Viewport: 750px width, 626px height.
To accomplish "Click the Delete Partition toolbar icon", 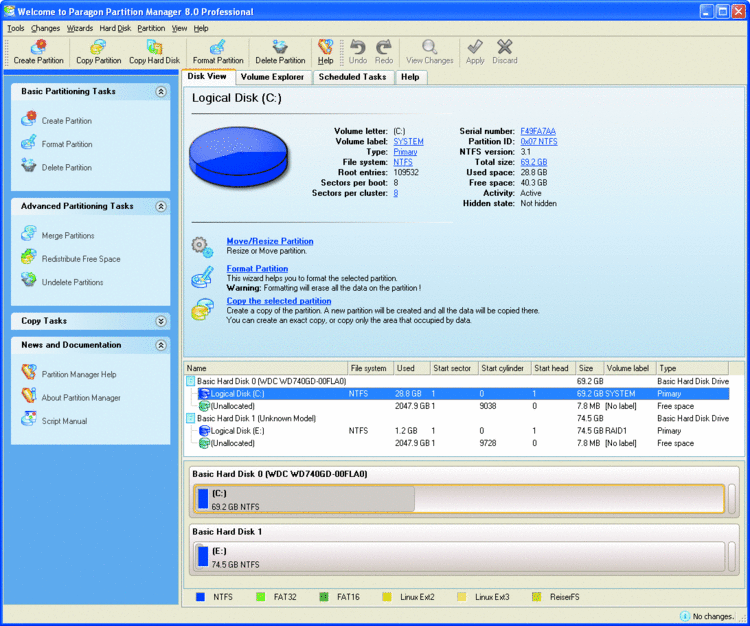I will point(280,47).
